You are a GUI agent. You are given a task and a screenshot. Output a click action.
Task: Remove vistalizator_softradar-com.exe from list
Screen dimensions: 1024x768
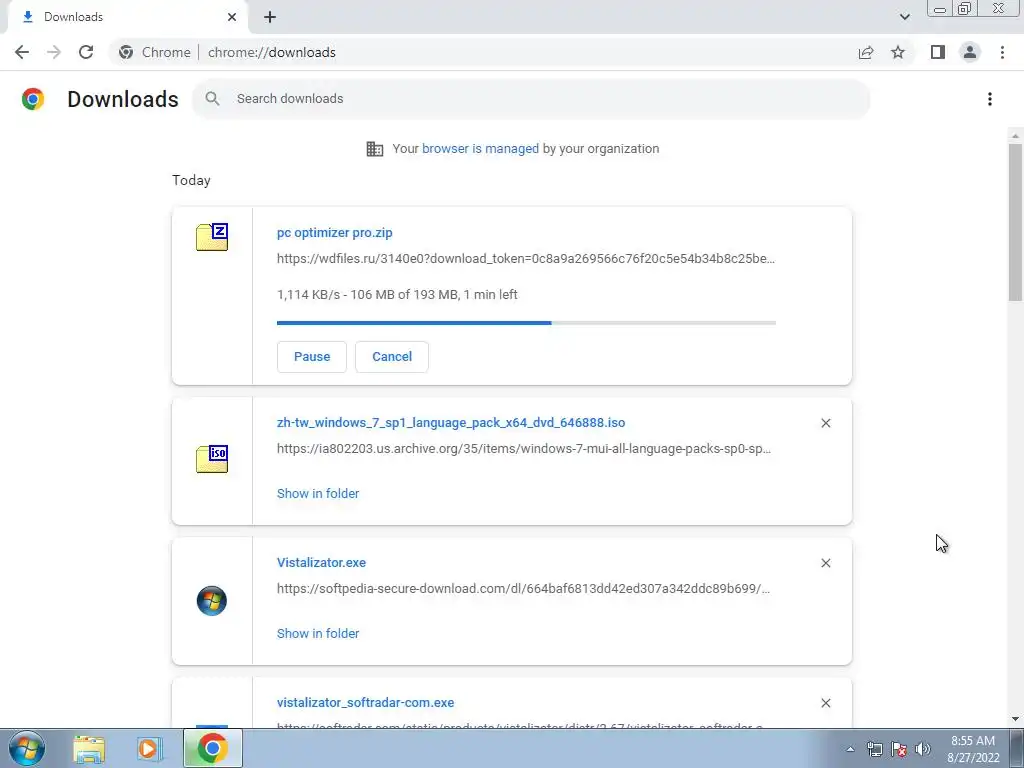(x=825, y=703)
